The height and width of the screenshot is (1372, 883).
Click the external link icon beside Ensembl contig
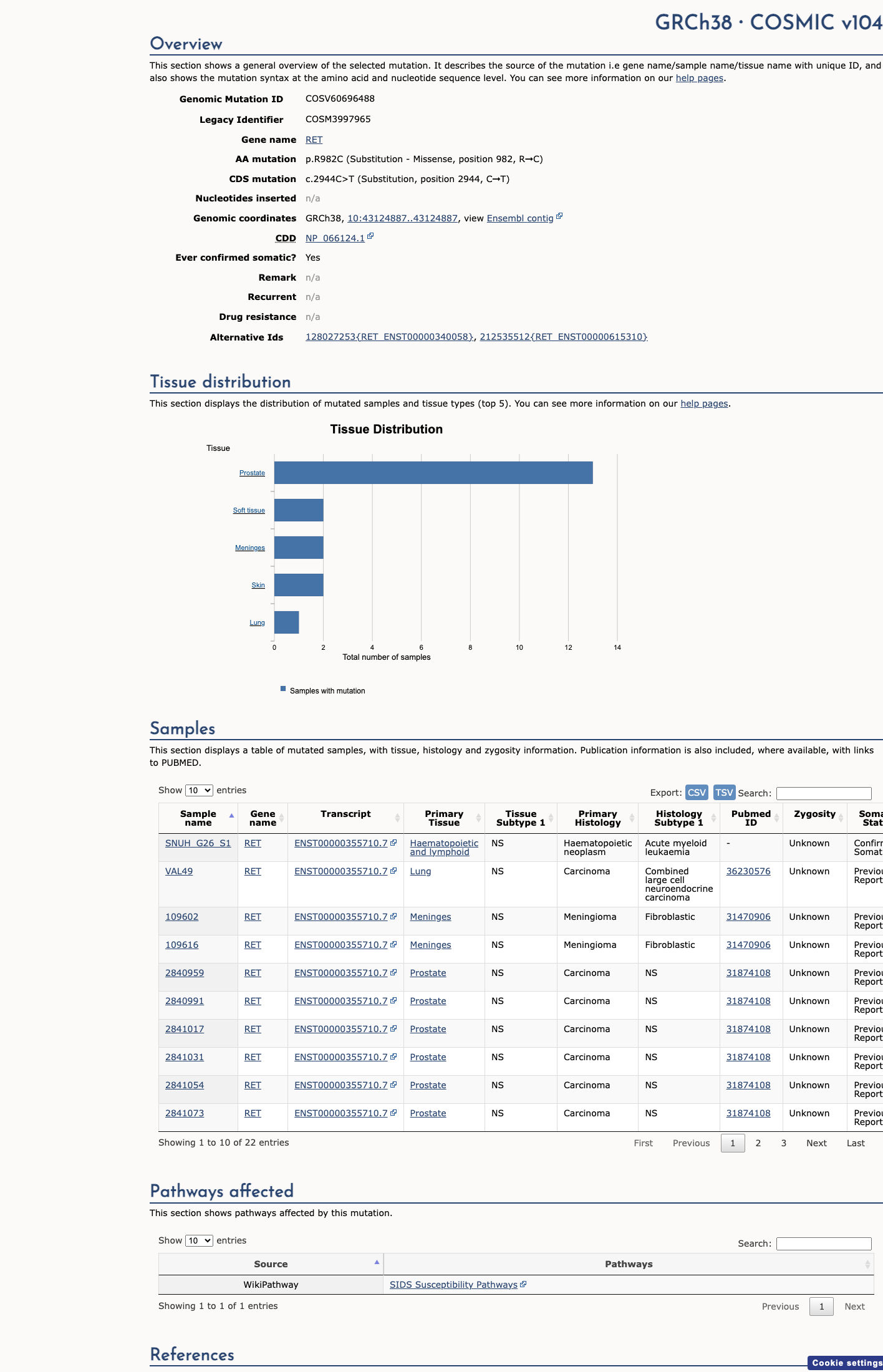[559, 216]
